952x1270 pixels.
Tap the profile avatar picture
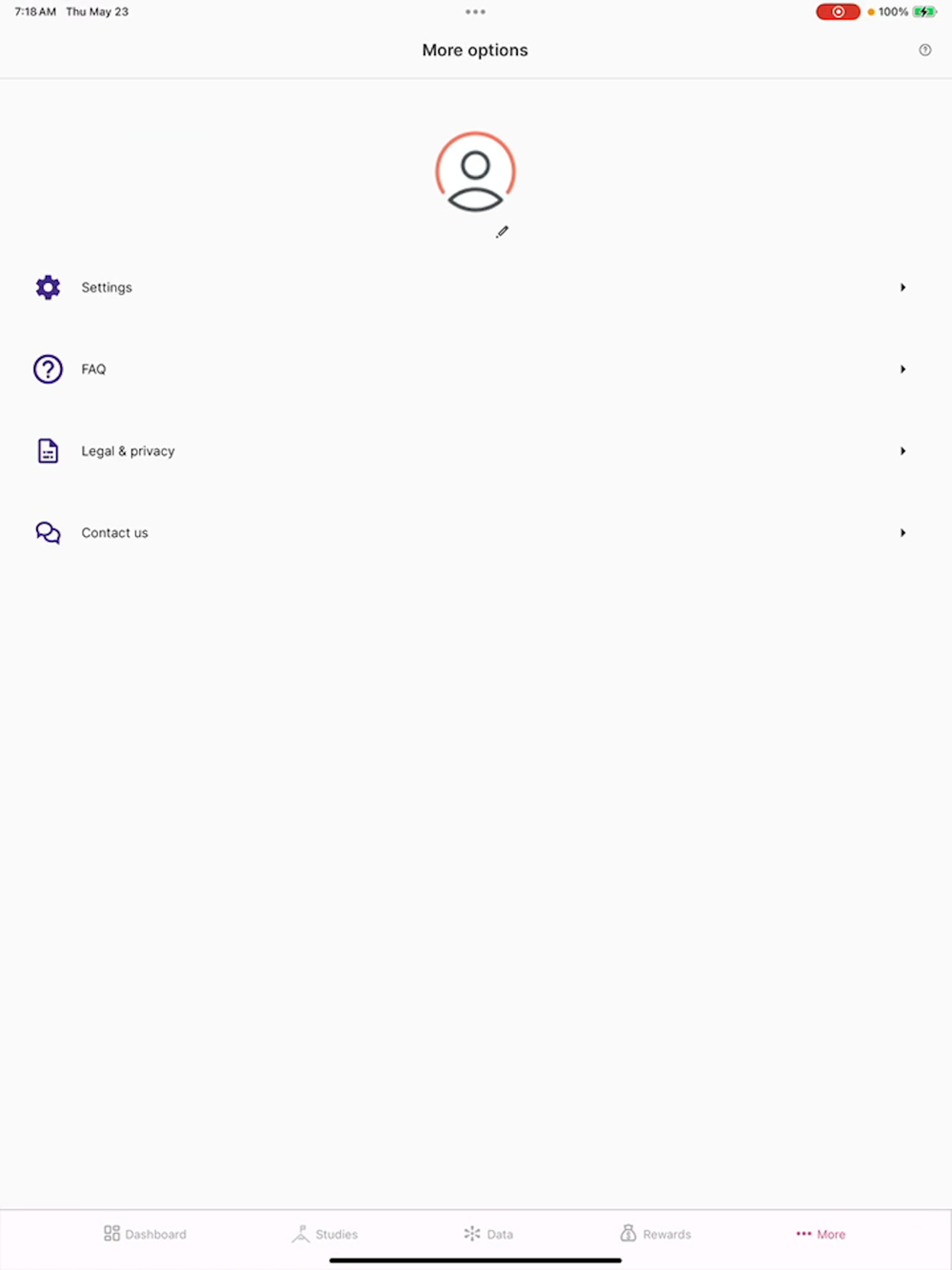pos(475,172)
